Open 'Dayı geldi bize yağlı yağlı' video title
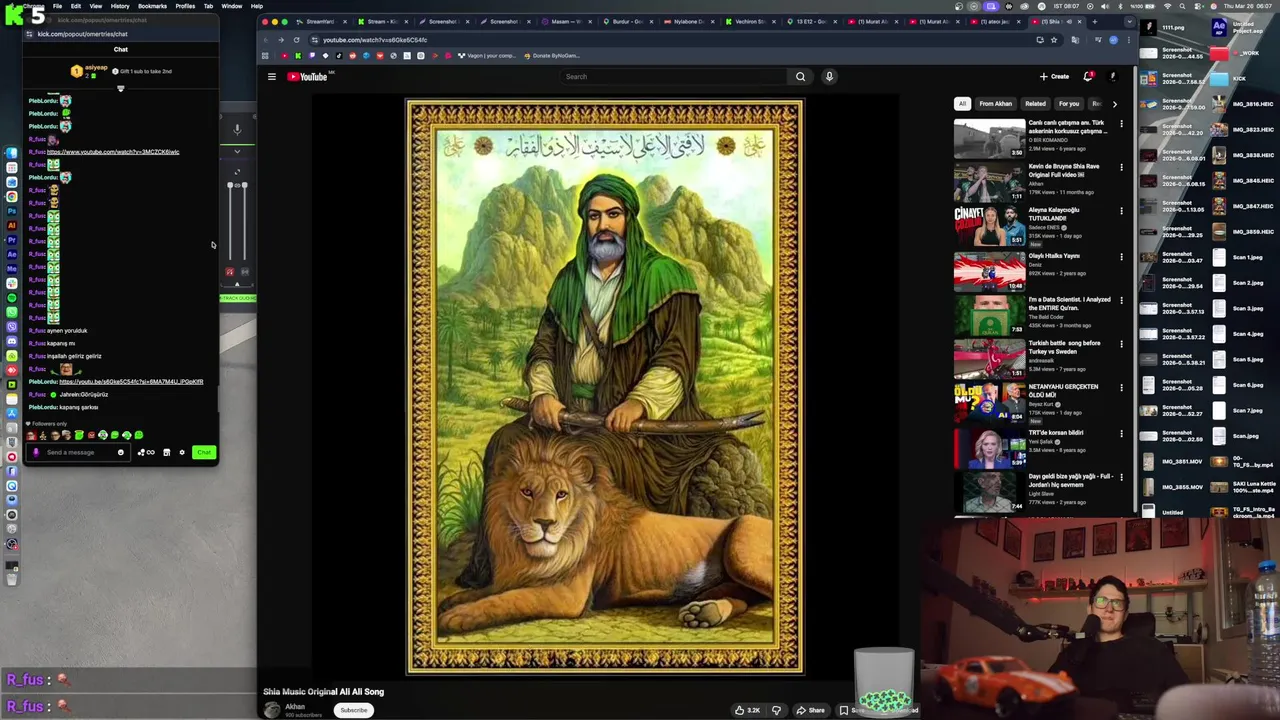 coord(1070,480)
